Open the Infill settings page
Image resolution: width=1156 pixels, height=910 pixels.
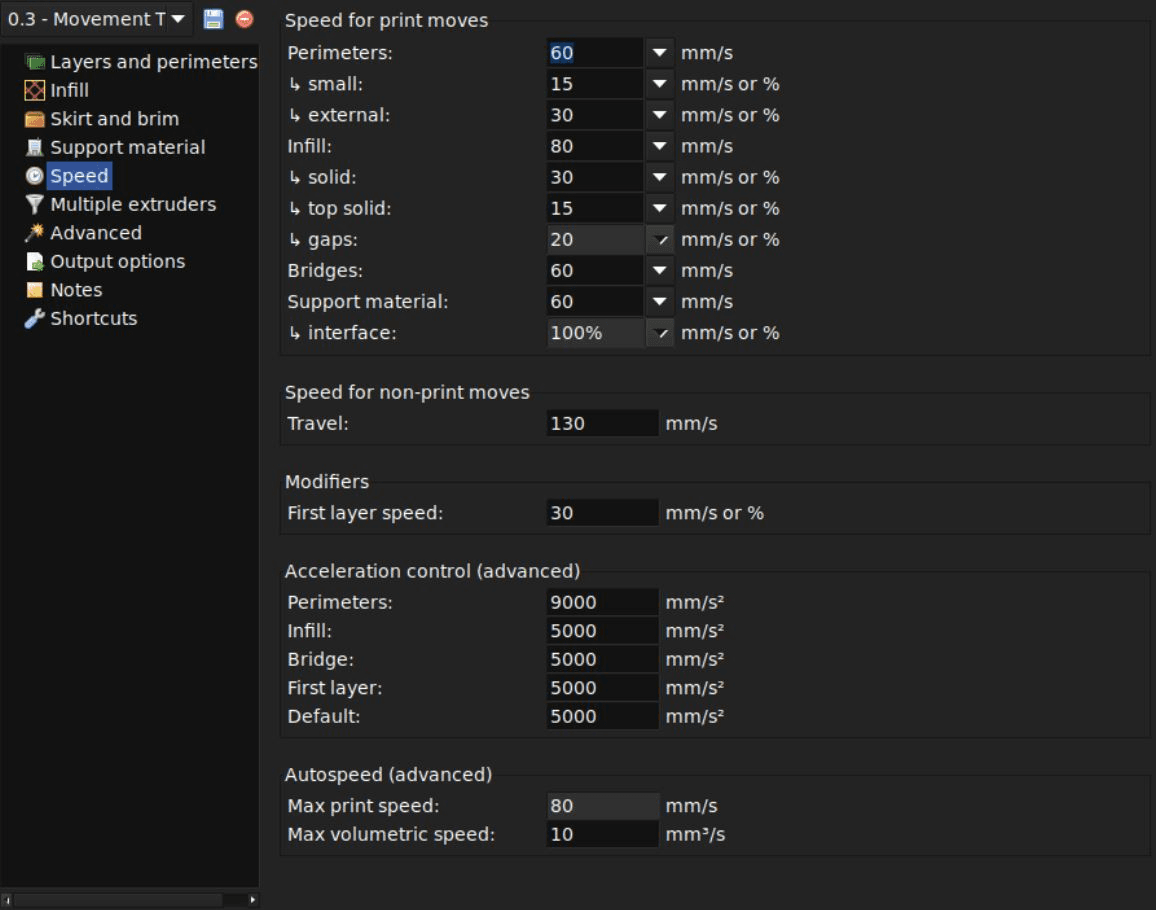[x=69, y=90]
